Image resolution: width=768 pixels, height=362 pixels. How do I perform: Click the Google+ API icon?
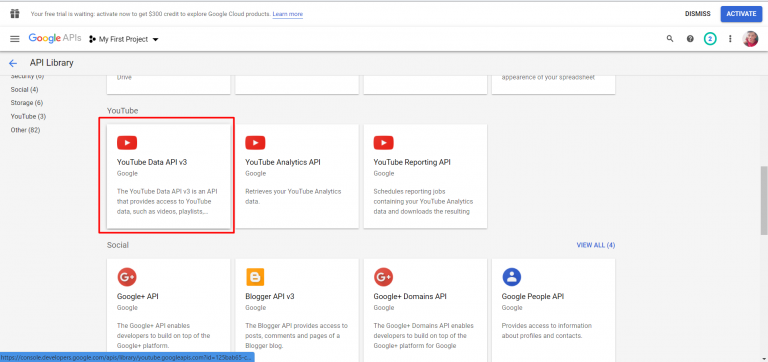tap(127, 277)
